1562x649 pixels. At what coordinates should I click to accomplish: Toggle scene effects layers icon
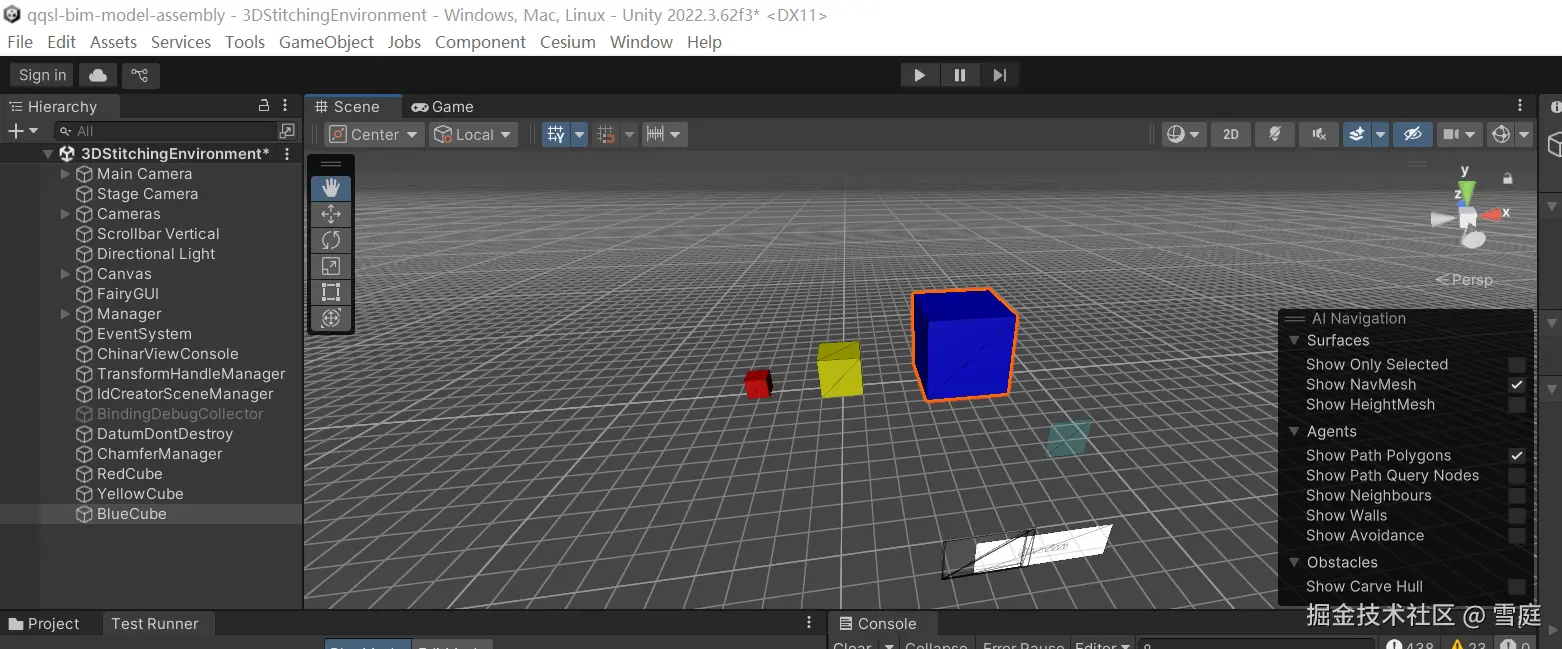(x=1356, y=134)
